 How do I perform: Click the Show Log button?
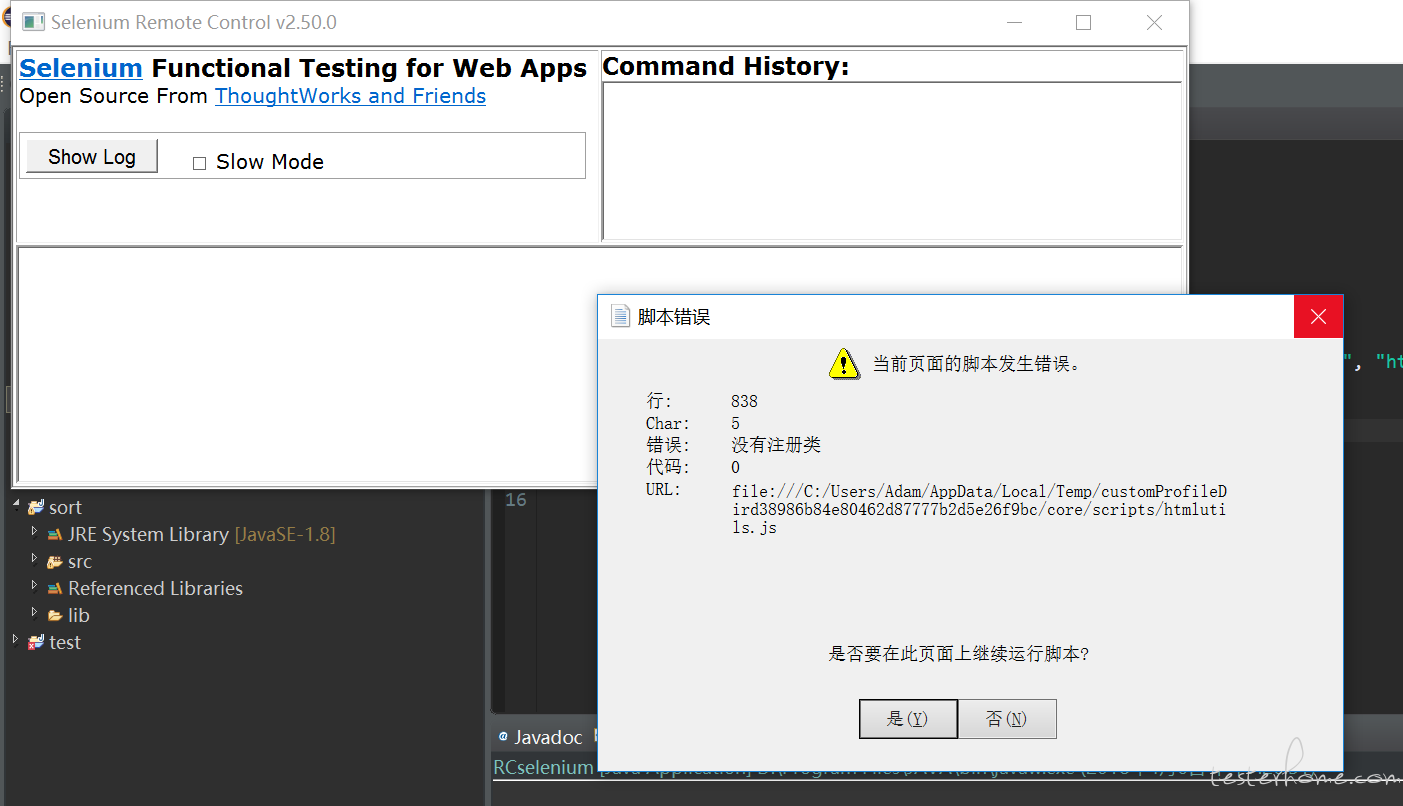92,157
